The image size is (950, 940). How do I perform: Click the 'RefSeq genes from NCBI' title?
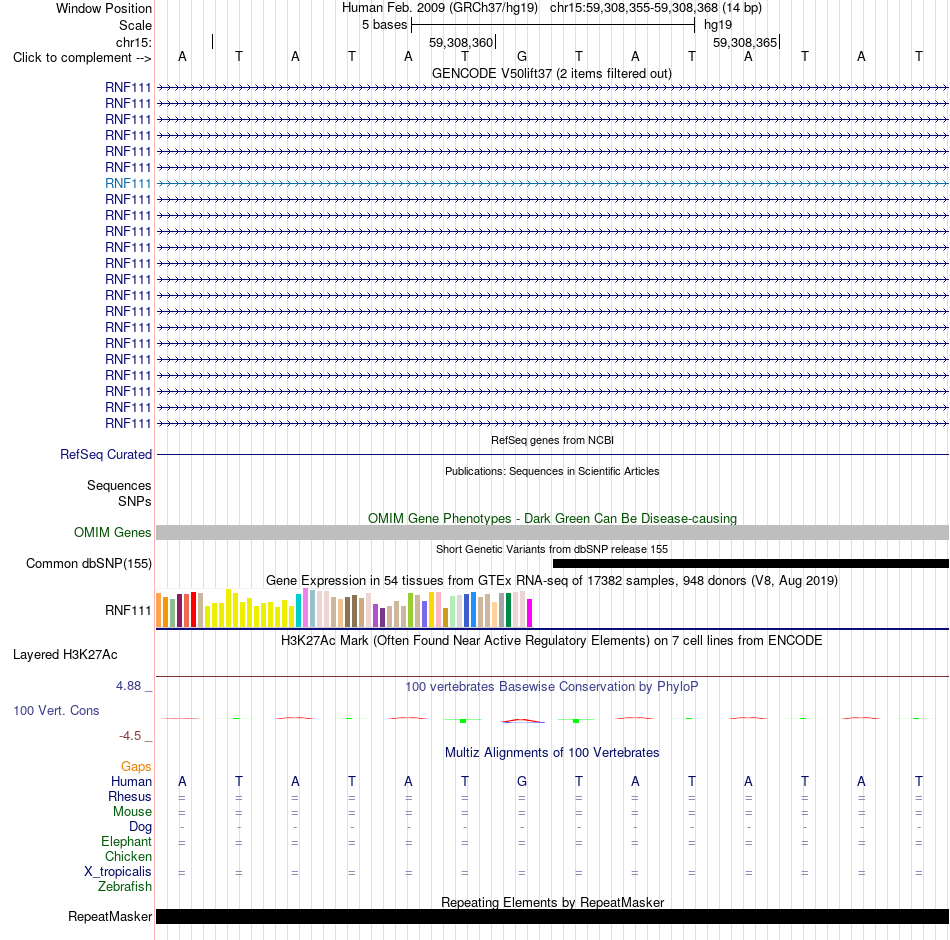(x=552, y=440)
